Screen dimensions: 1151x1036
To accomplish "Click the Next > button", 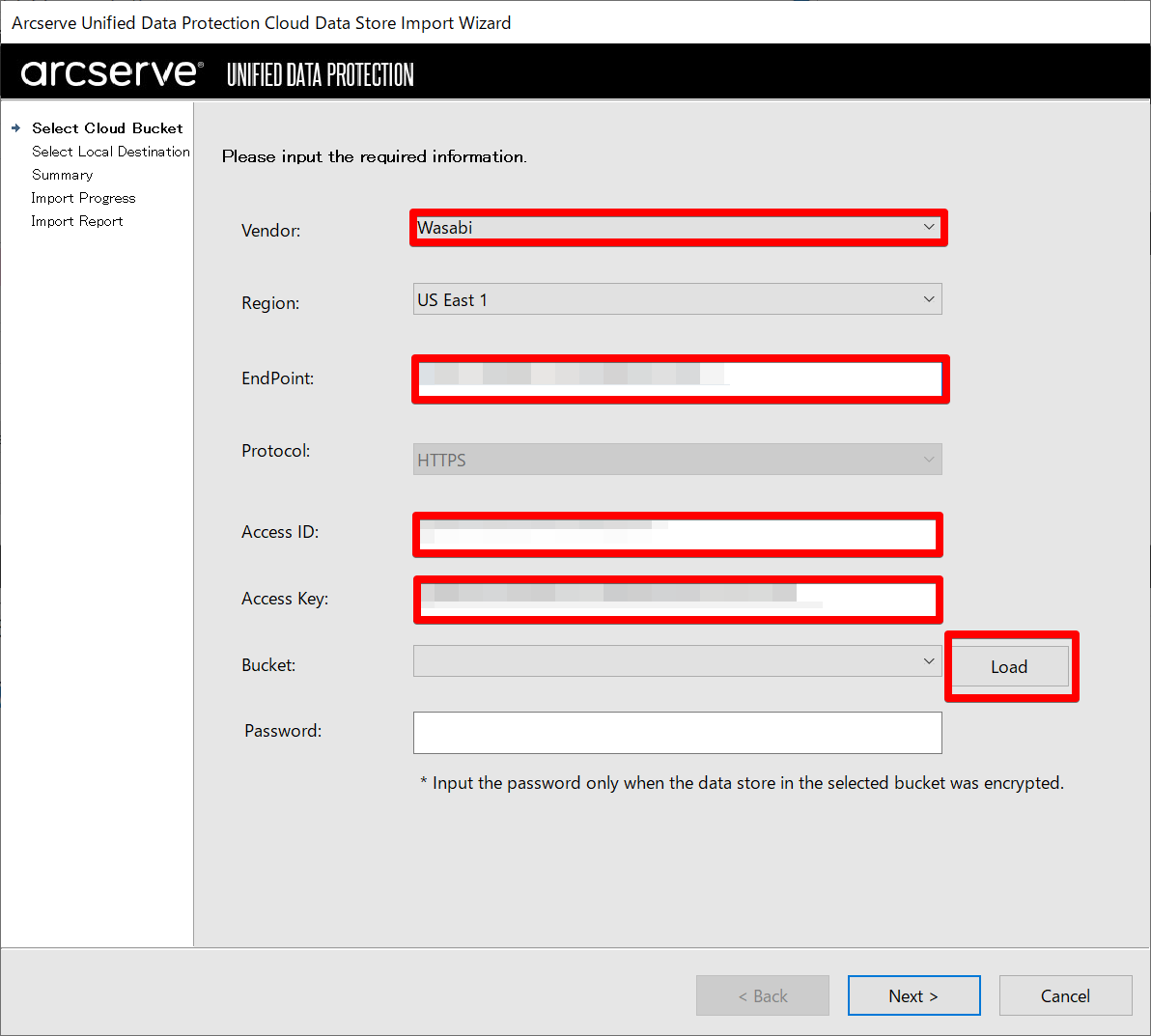I will 913,995.
